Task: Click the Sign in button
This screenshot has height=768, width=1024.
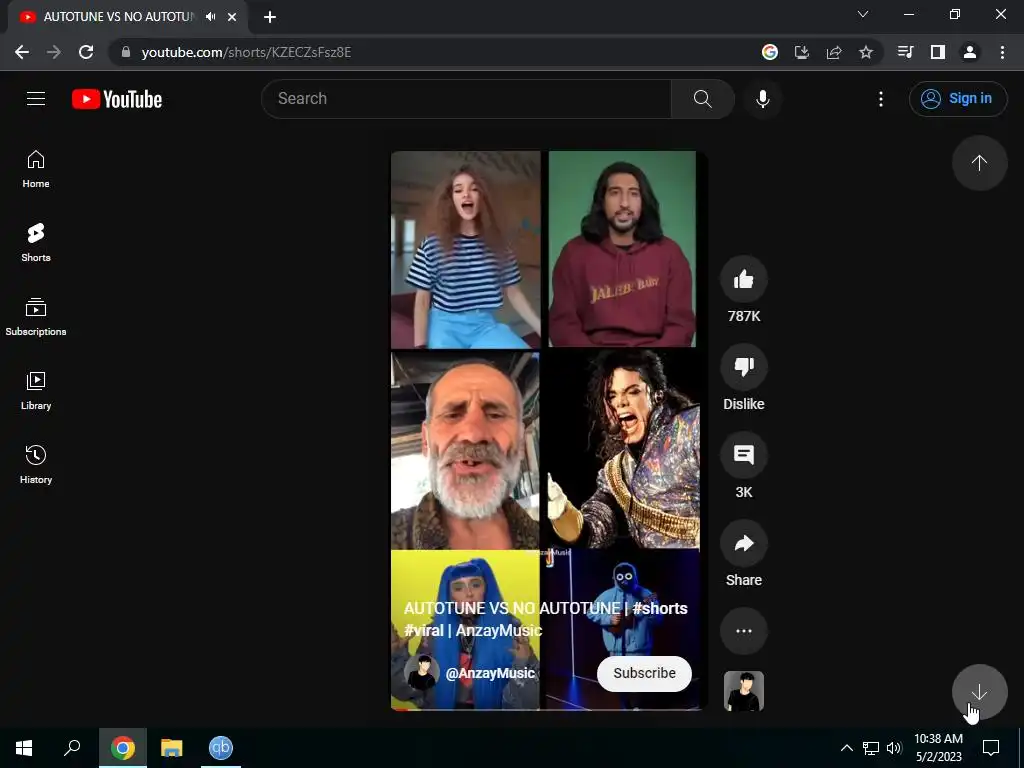Action: pyautogui.click(x=957, y=99)
